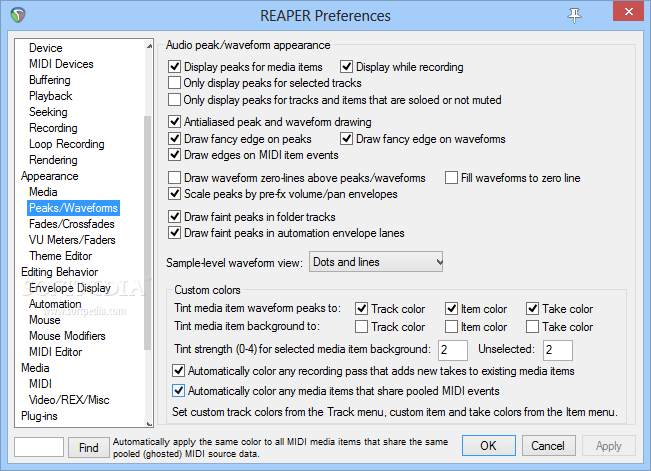This screenshot has height=471, width=651.
Task: Select MIDI Devices in the tree
Action: (x=61, y=64)
